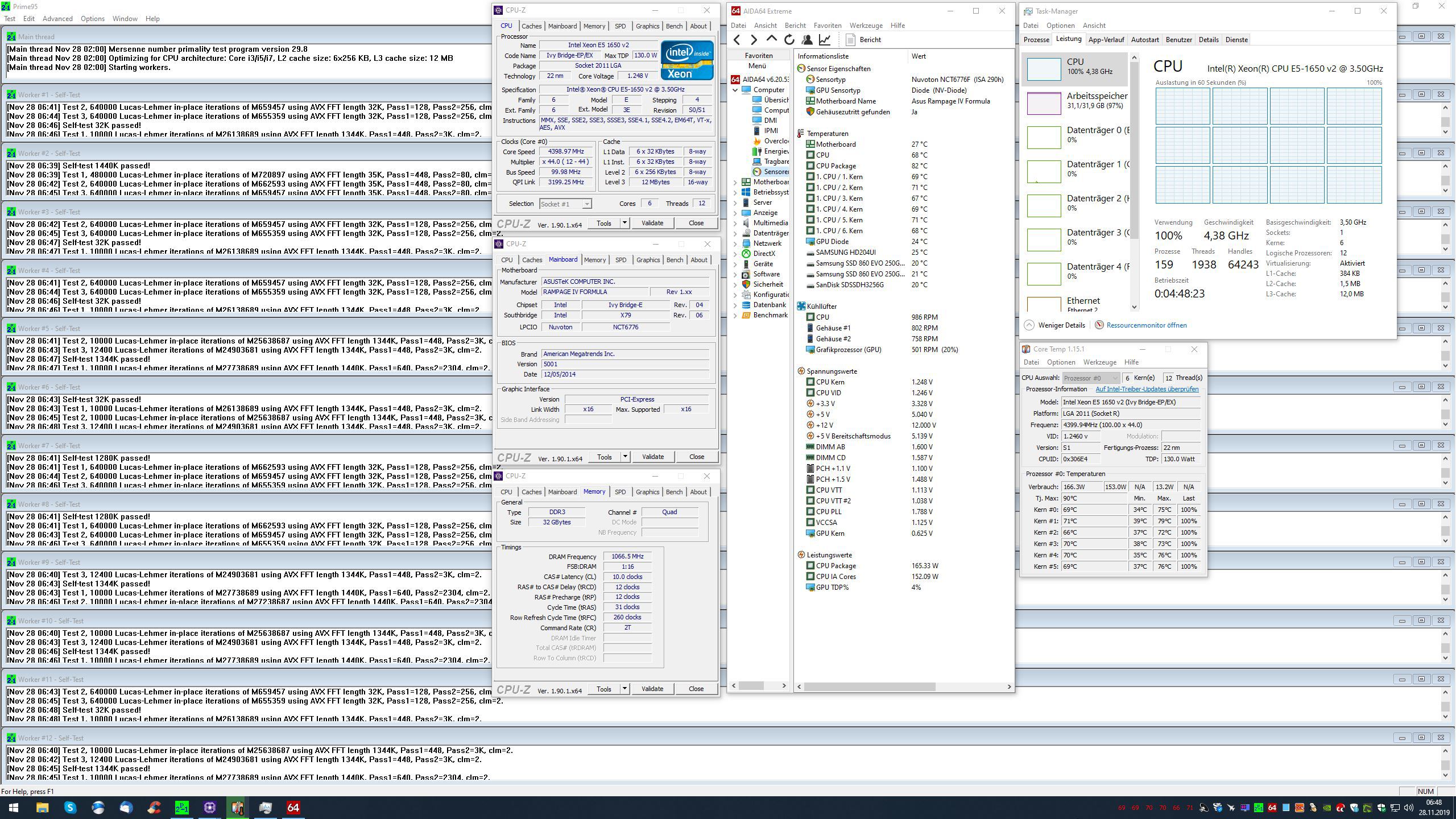Viewport: 1456px width, 819px height.
Task: Open the Tools dropdown arrow in CPU-Z
Action: click(x=624, y=223)
